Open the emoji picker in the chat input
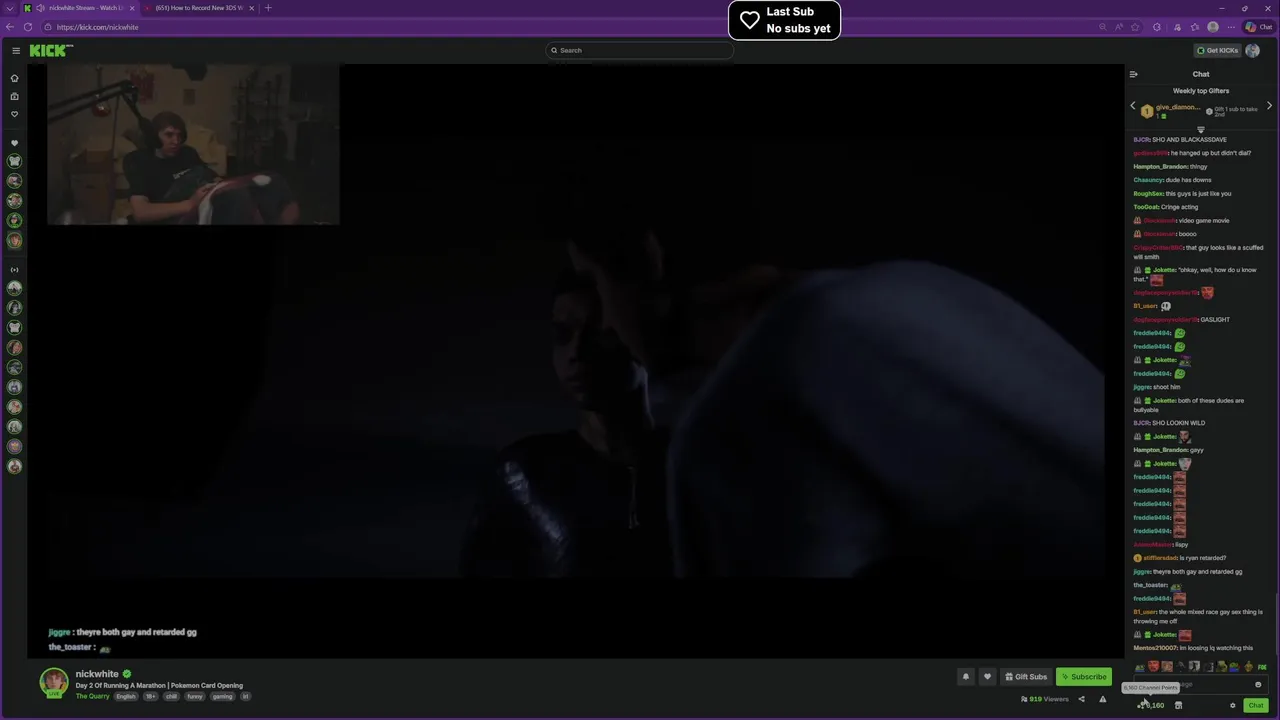The width and height of the screenshot is (1280, 720). 1258,685
